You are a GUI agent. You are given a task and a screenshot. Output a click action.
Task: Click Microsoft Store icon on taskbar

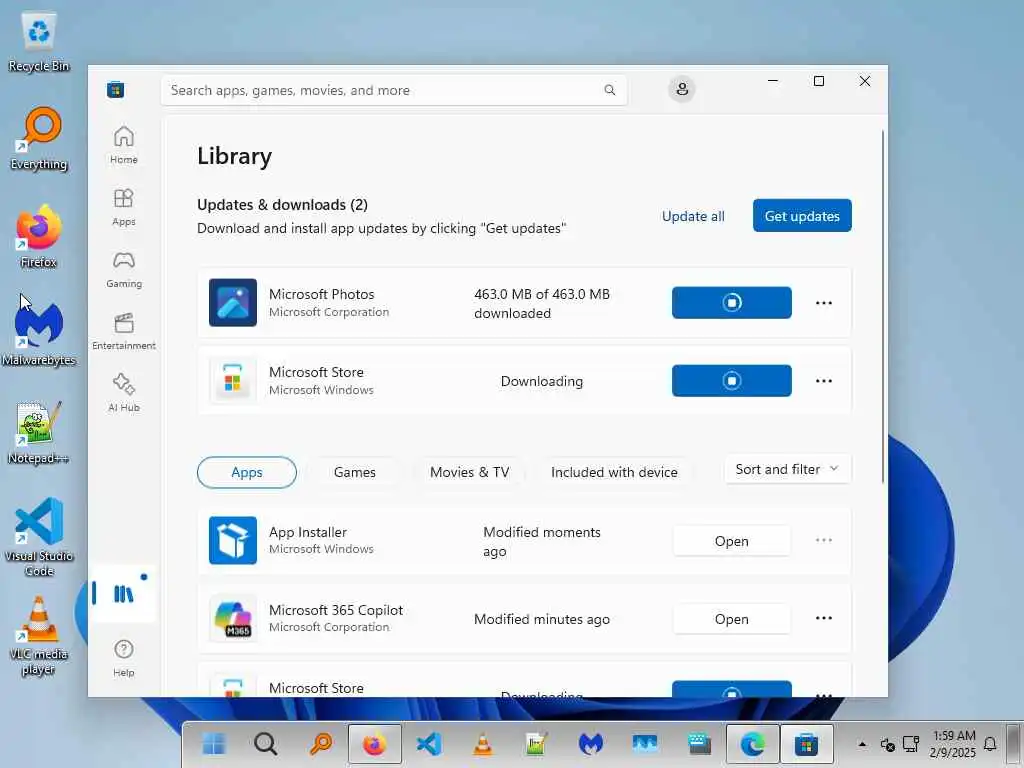tap(807, 743)
